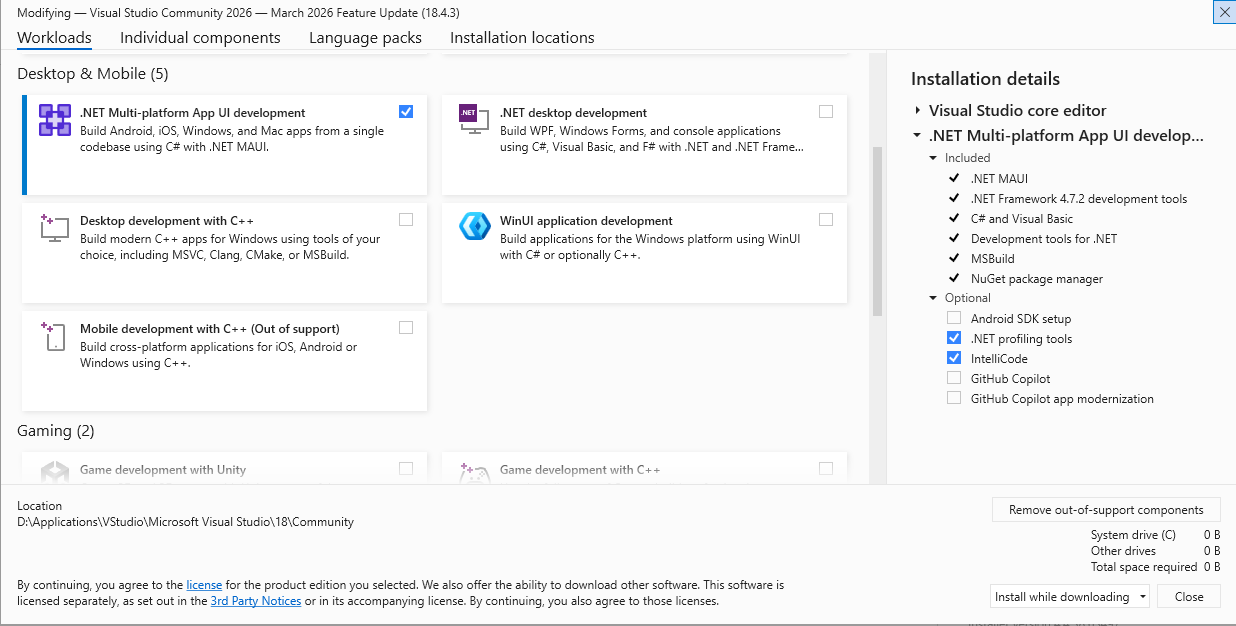Open the Language packs tab
The width and height of the screenshot is (1236, 626).
pos(365,38)
